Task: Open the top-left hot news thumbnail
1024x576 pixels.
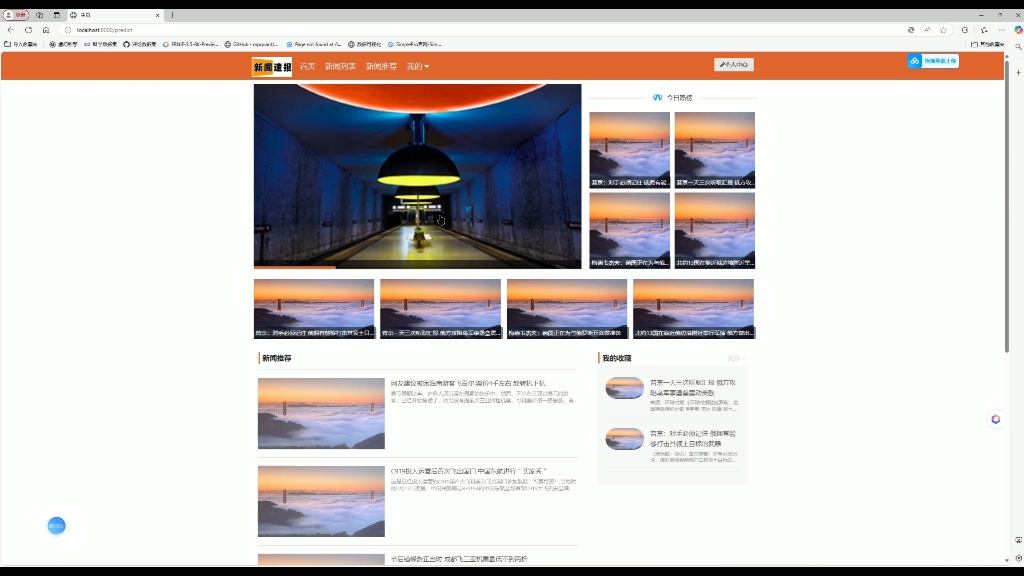Action: pos(630,150)
